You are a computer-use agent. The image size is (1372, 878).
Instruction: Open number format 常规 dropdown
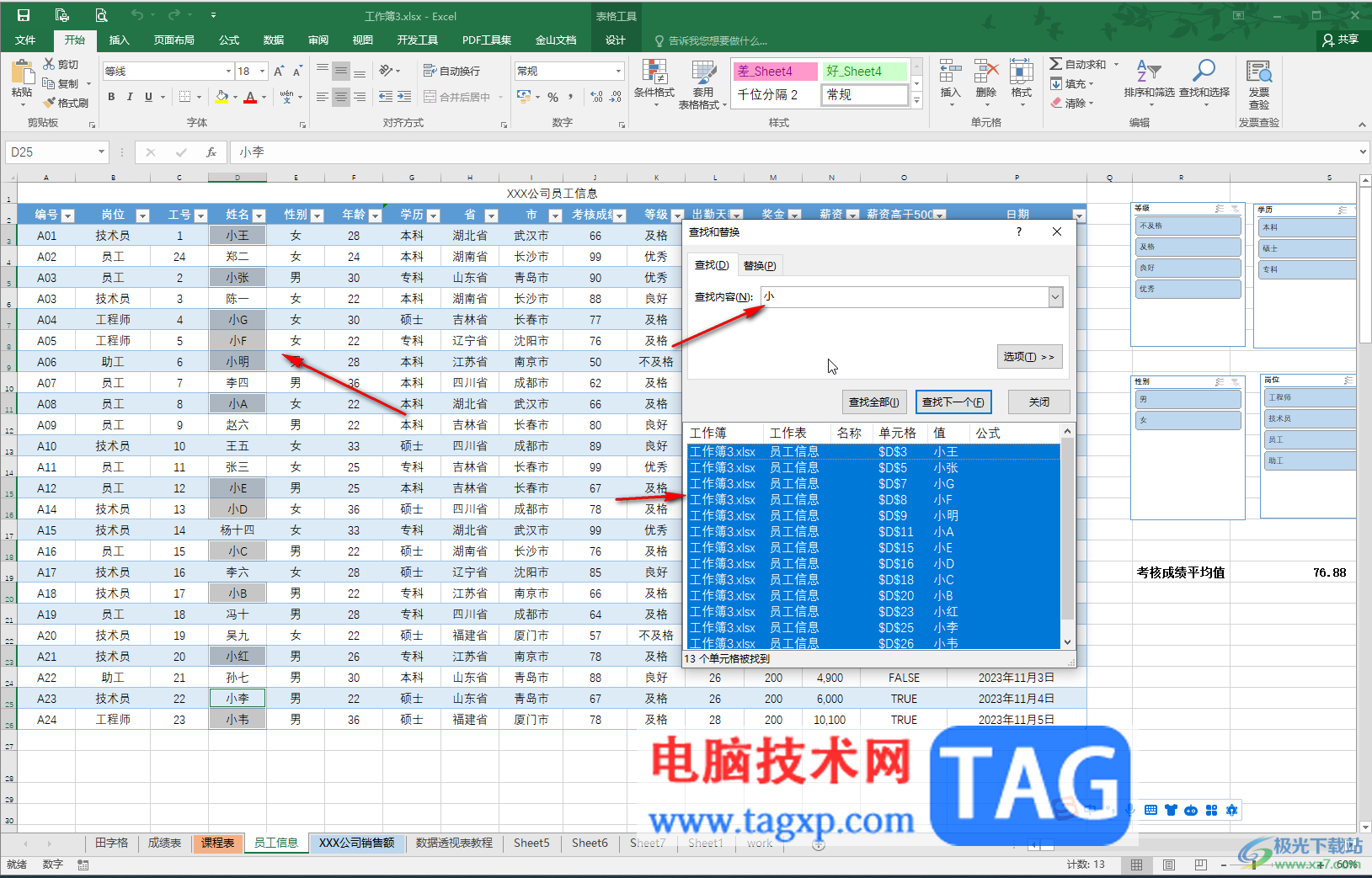pos(618,72)
